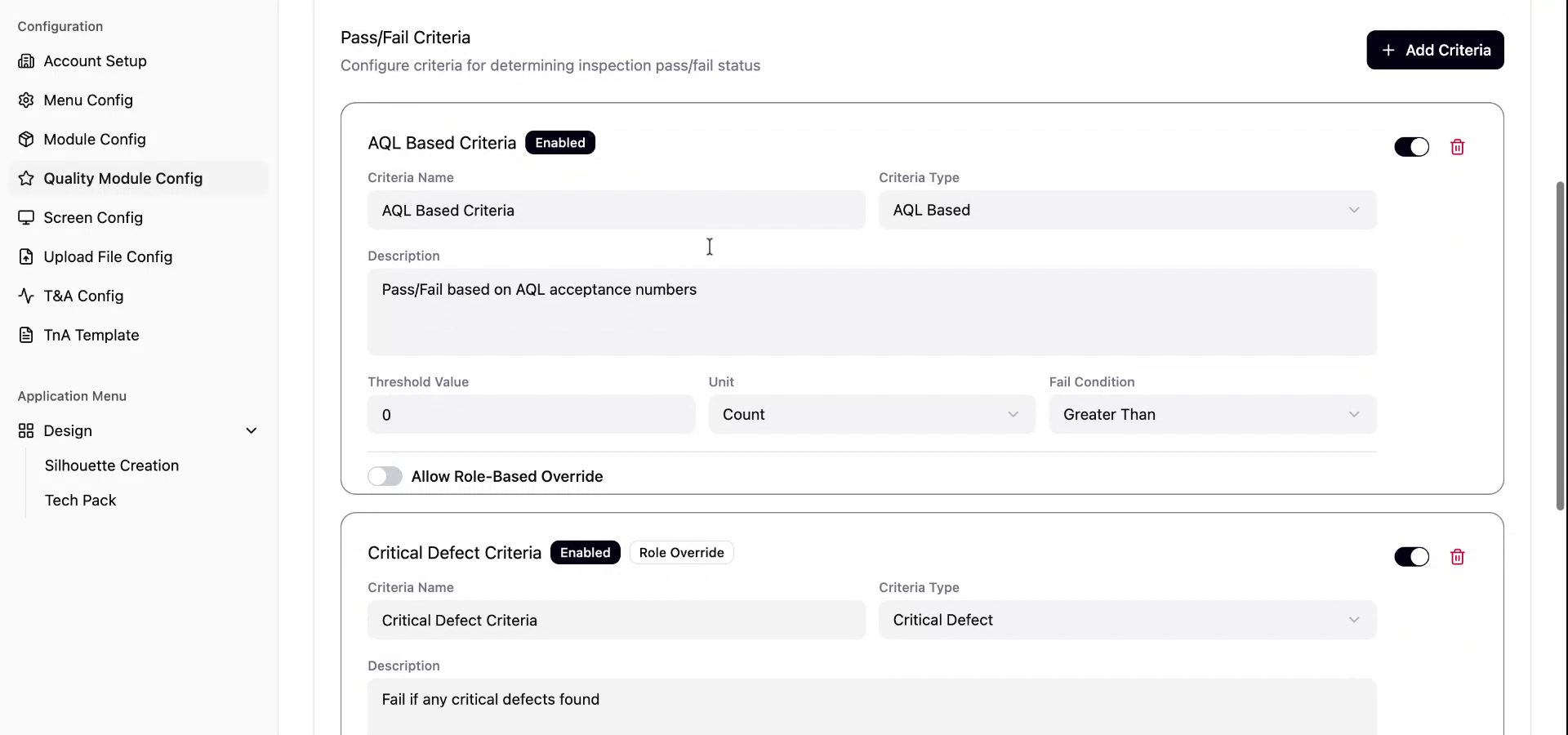
Task: Go to TnA Template page
Action: [91, 336]
